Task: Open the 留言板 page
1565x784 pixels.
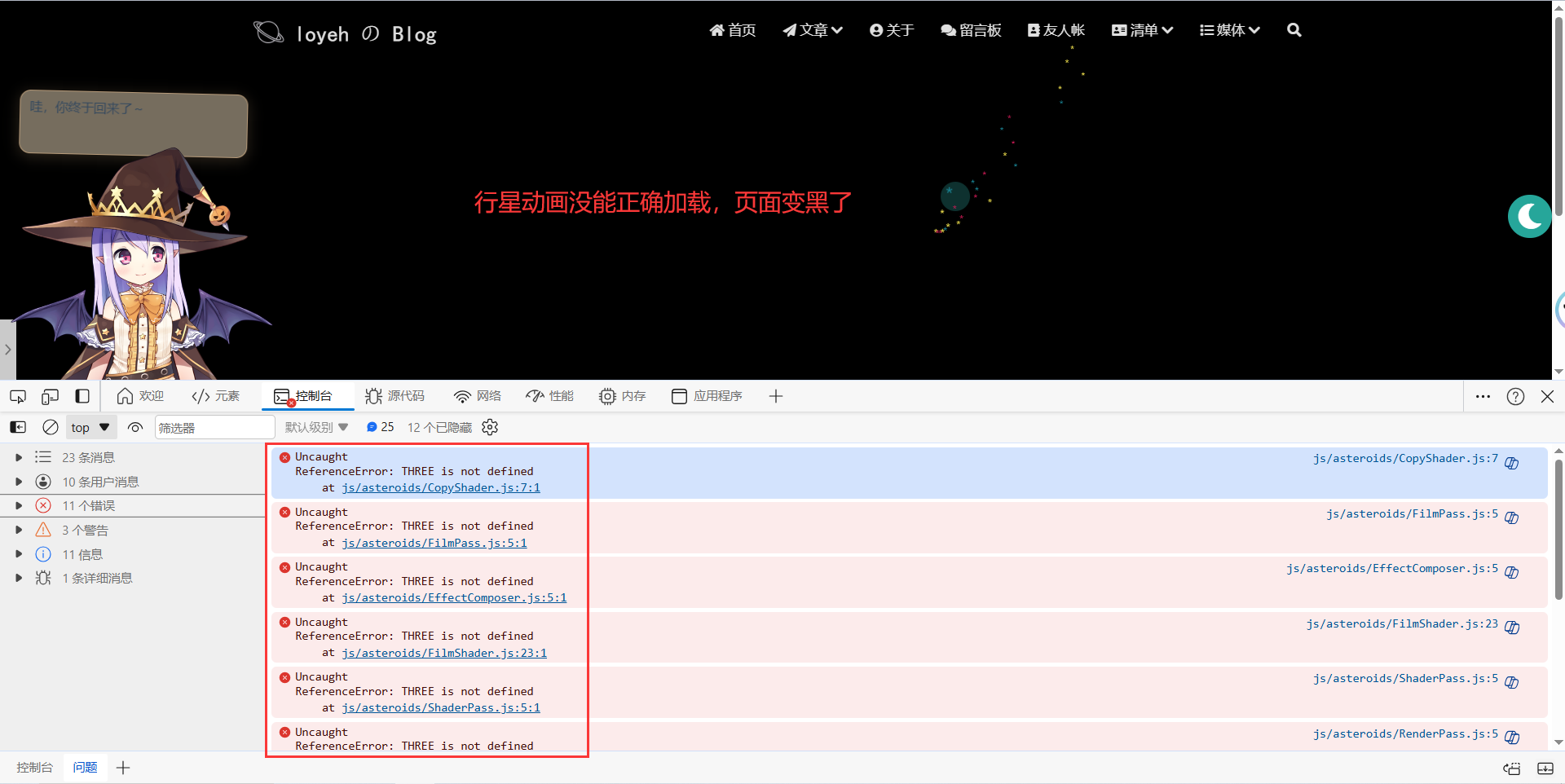Action: tap(971, 30)
